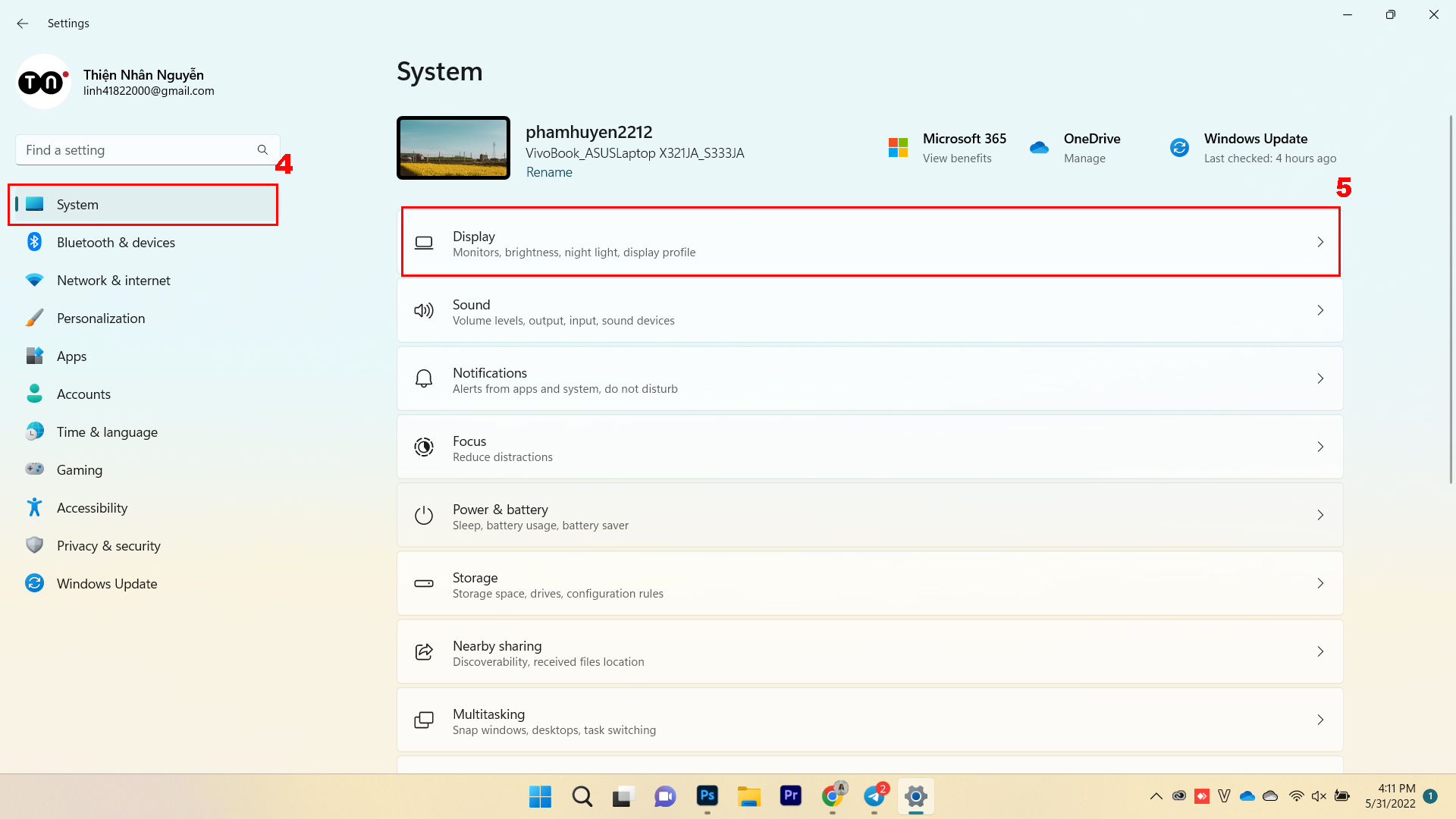Click the sidebar Windows Update sync icon

[34, 583]
